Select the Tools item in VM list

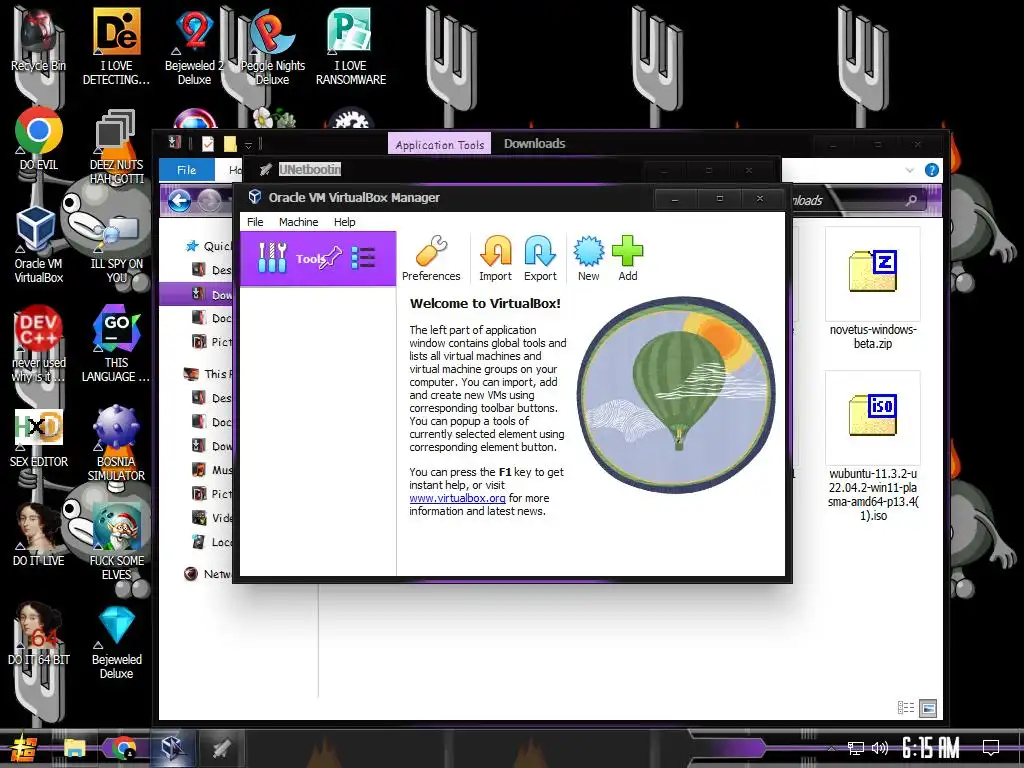click(318, 259)
